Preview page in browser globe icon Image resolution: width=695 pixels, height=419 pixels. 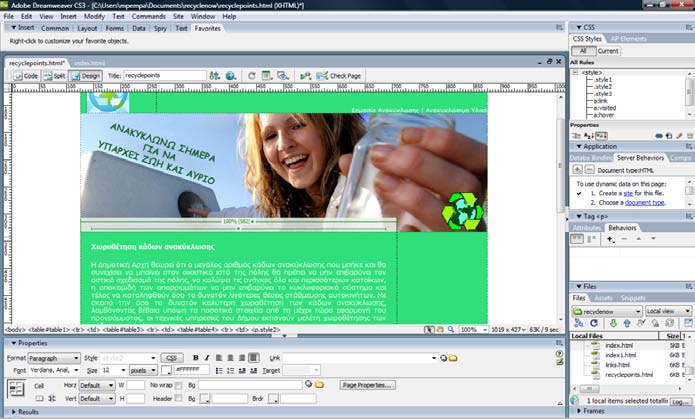(230, 76)
